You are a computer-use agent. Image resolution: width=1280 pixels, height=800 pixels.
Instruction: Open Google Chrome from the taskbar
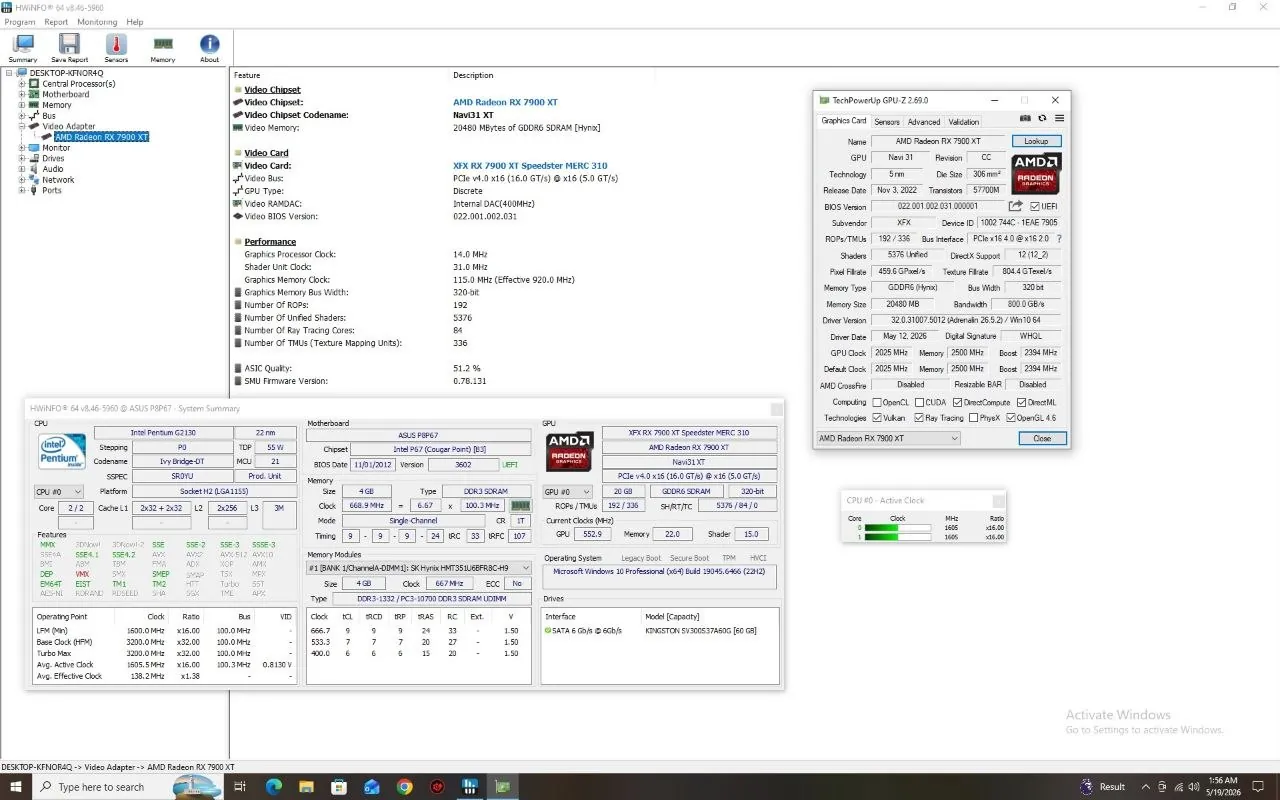pos(404,786)
